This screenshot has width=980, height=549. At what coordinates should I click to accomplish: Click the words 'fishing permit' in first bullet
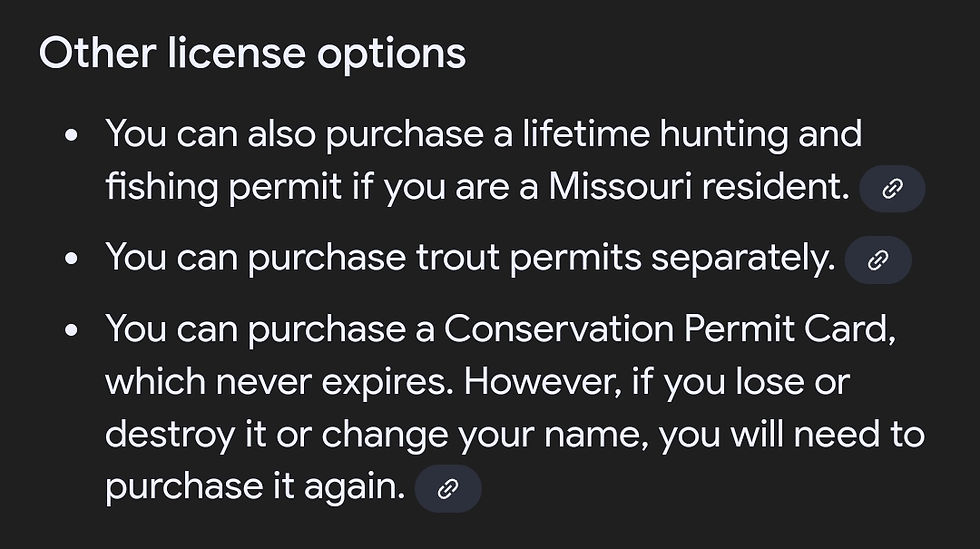[x=222, y=187]
